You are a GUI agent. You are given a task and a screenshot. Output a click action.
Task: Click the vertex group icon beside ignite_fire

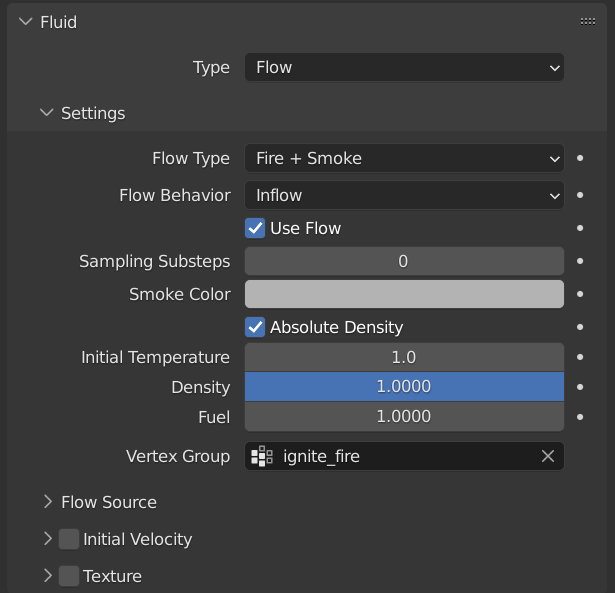tap(262, 456)
